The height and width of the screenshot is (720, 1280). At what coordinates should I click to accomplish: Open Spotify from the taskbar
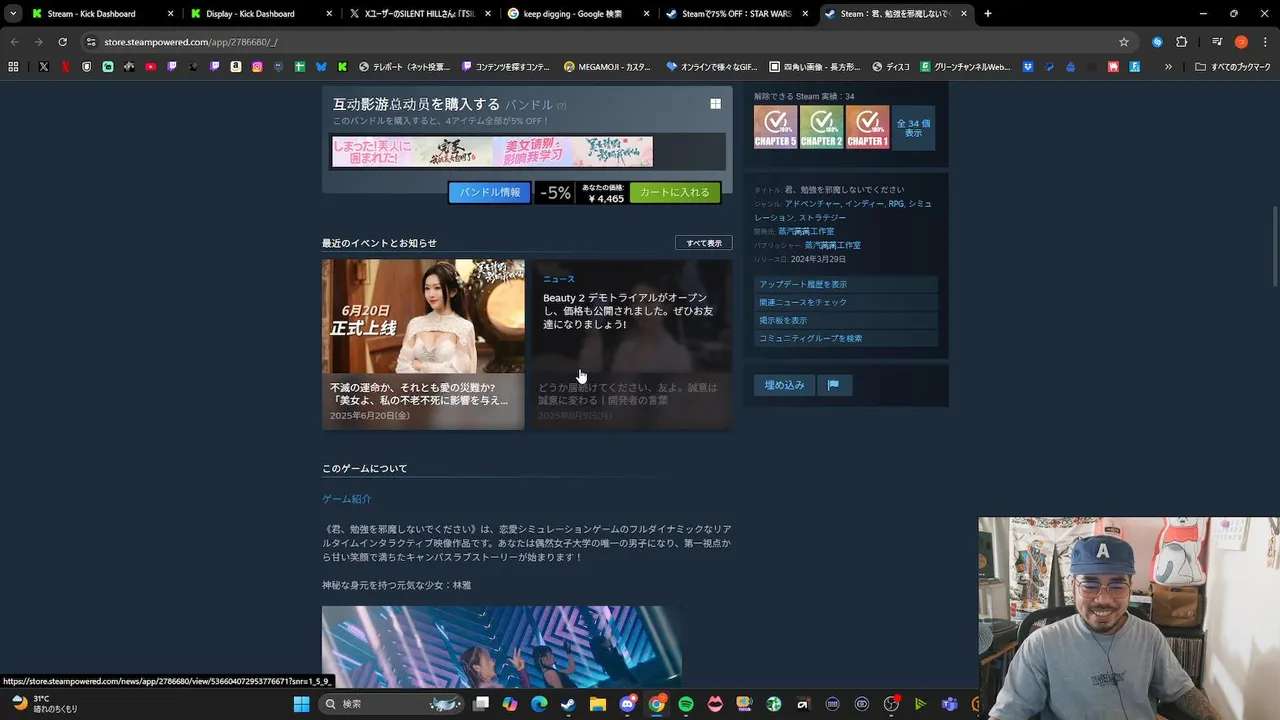tap(686, 704)
